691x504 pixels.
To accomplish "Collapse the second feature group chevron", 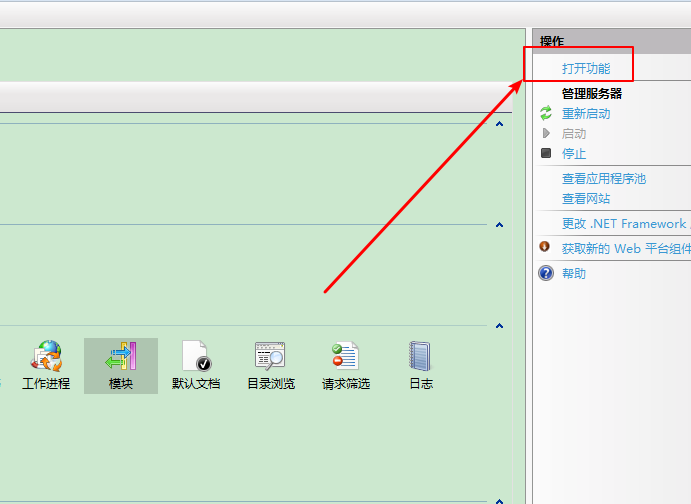I will [499, 225].
